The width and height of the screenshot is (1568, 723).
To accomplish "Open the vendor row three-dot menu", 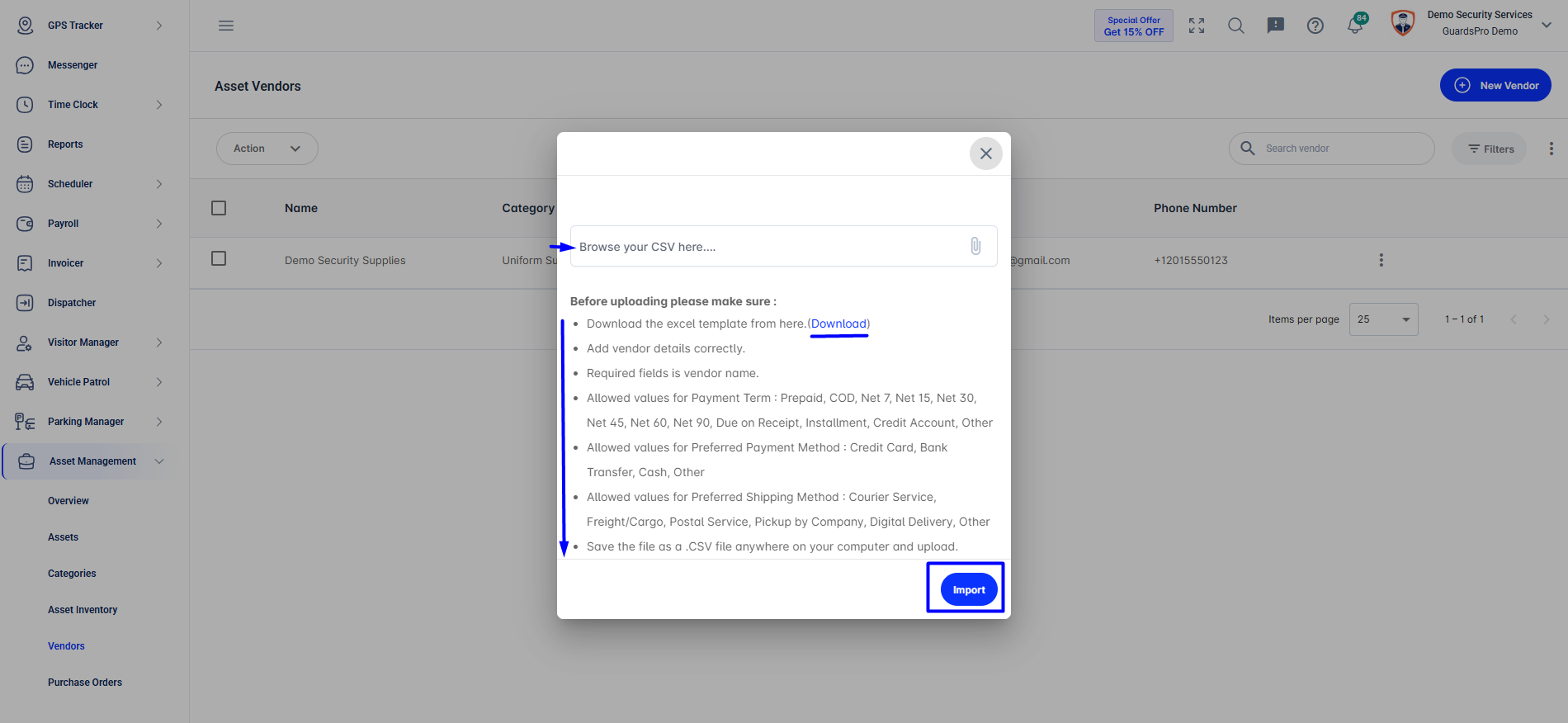I will (1381, 260).
